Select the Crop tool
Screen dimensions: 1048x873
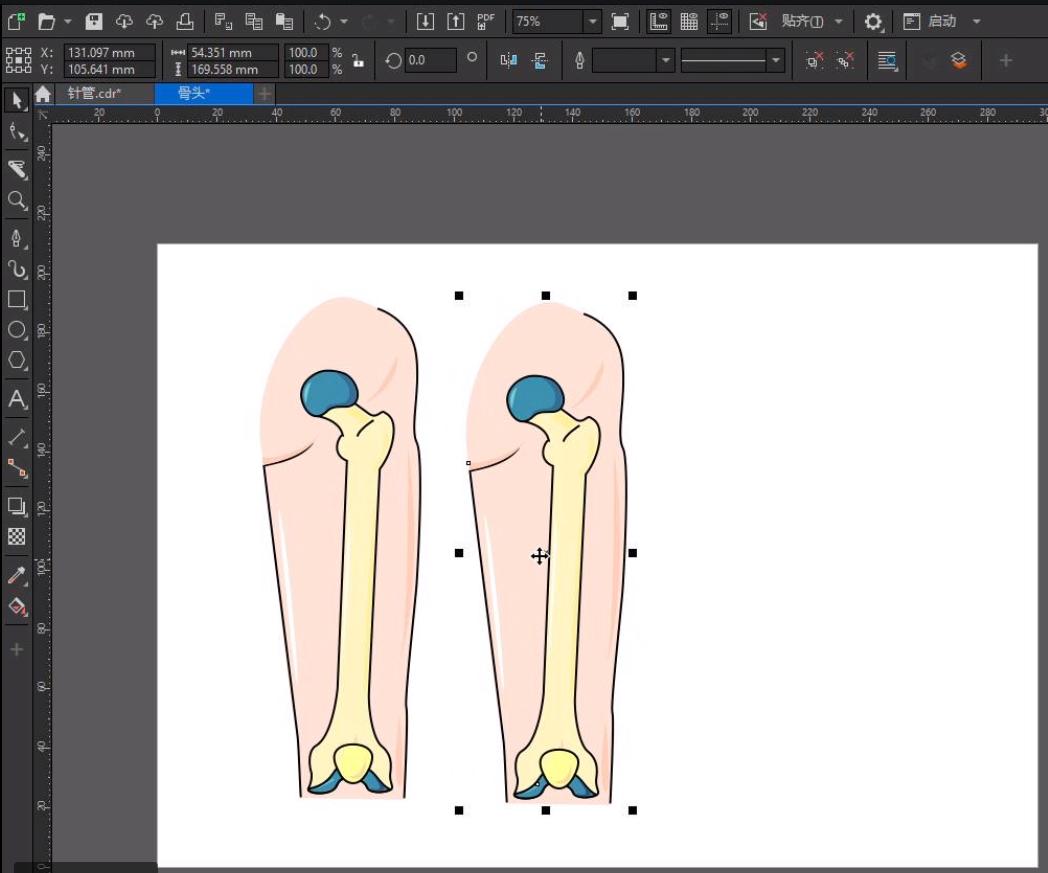pyautogui.click(x=17, y=169)
